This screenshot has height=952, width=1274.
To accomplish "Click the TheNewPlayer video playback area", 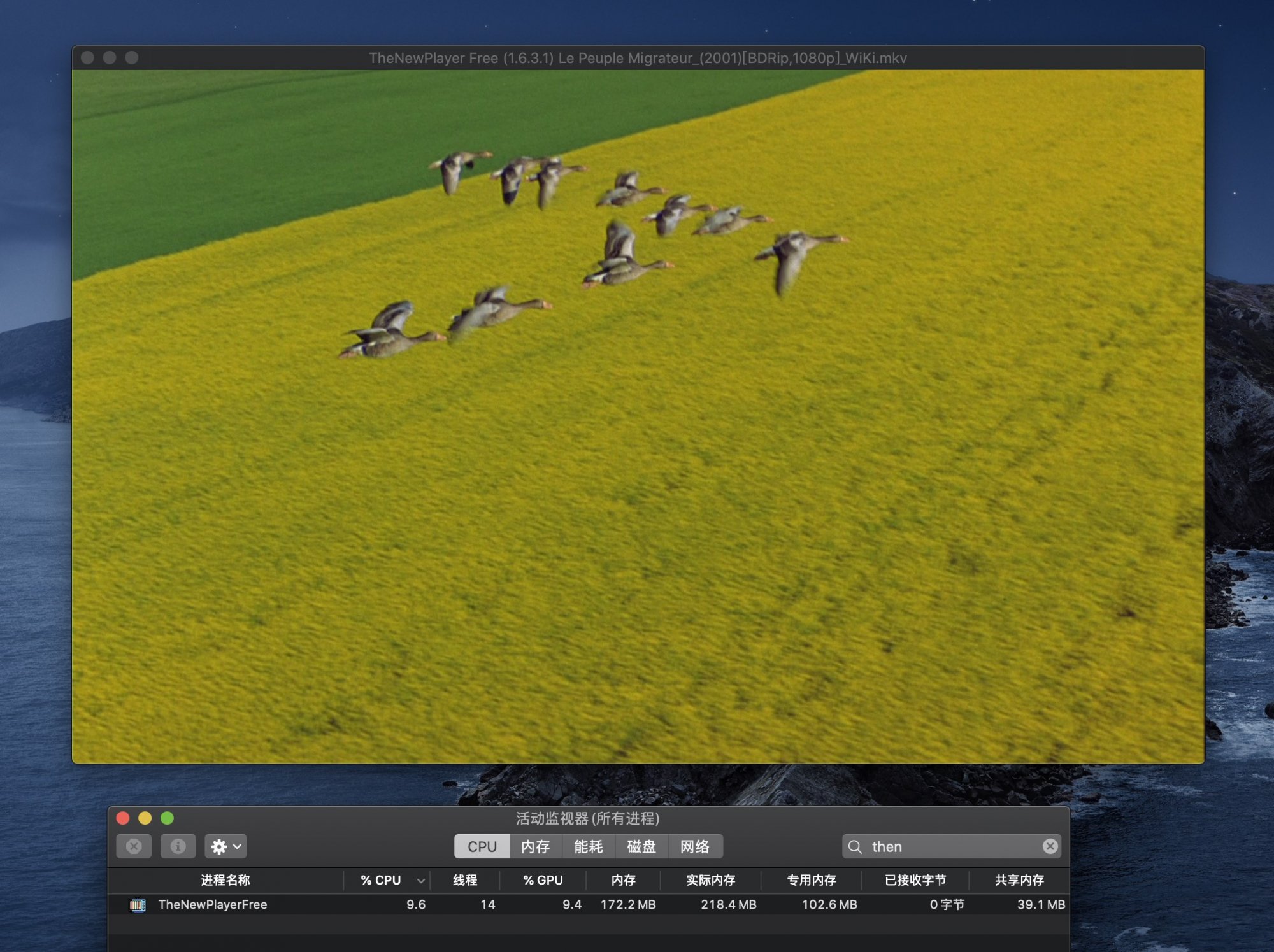I will 638,416.
